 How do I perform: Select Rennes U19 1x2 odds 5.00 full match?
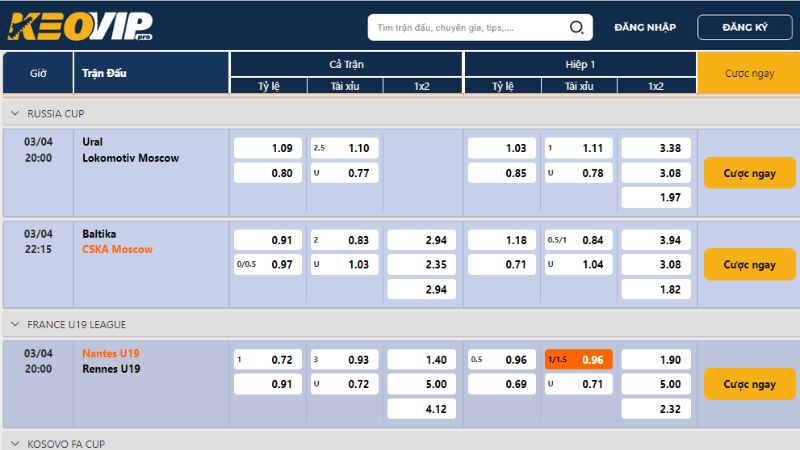[x=422, y=384]
